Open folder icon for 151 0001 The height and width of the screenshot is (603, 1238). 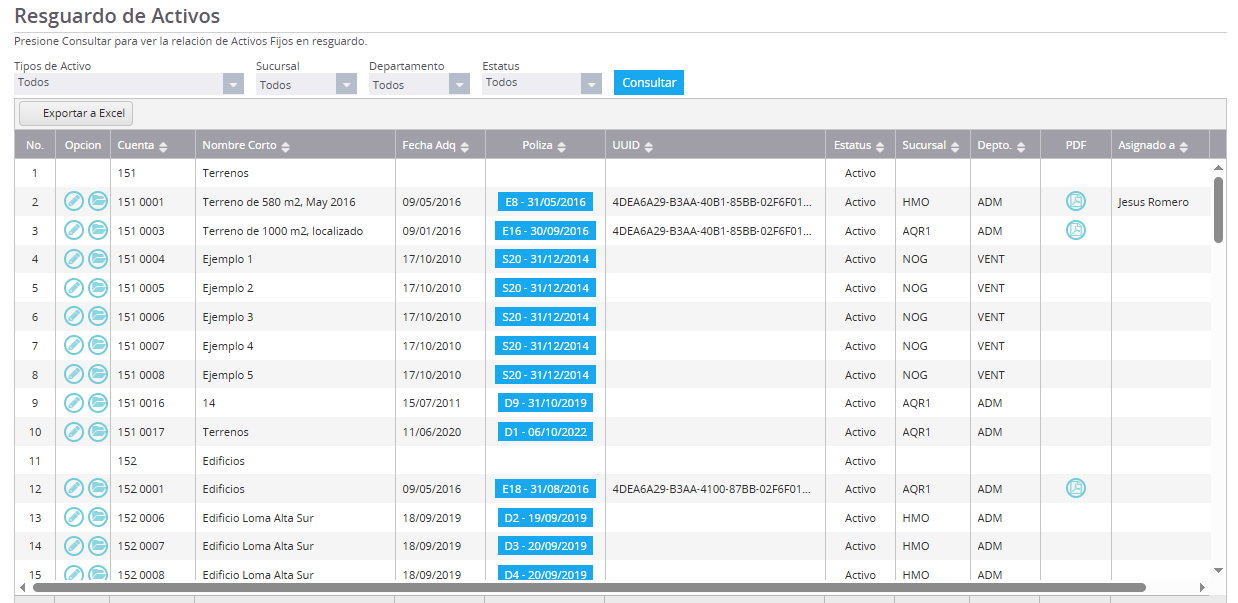click(98, 201)
